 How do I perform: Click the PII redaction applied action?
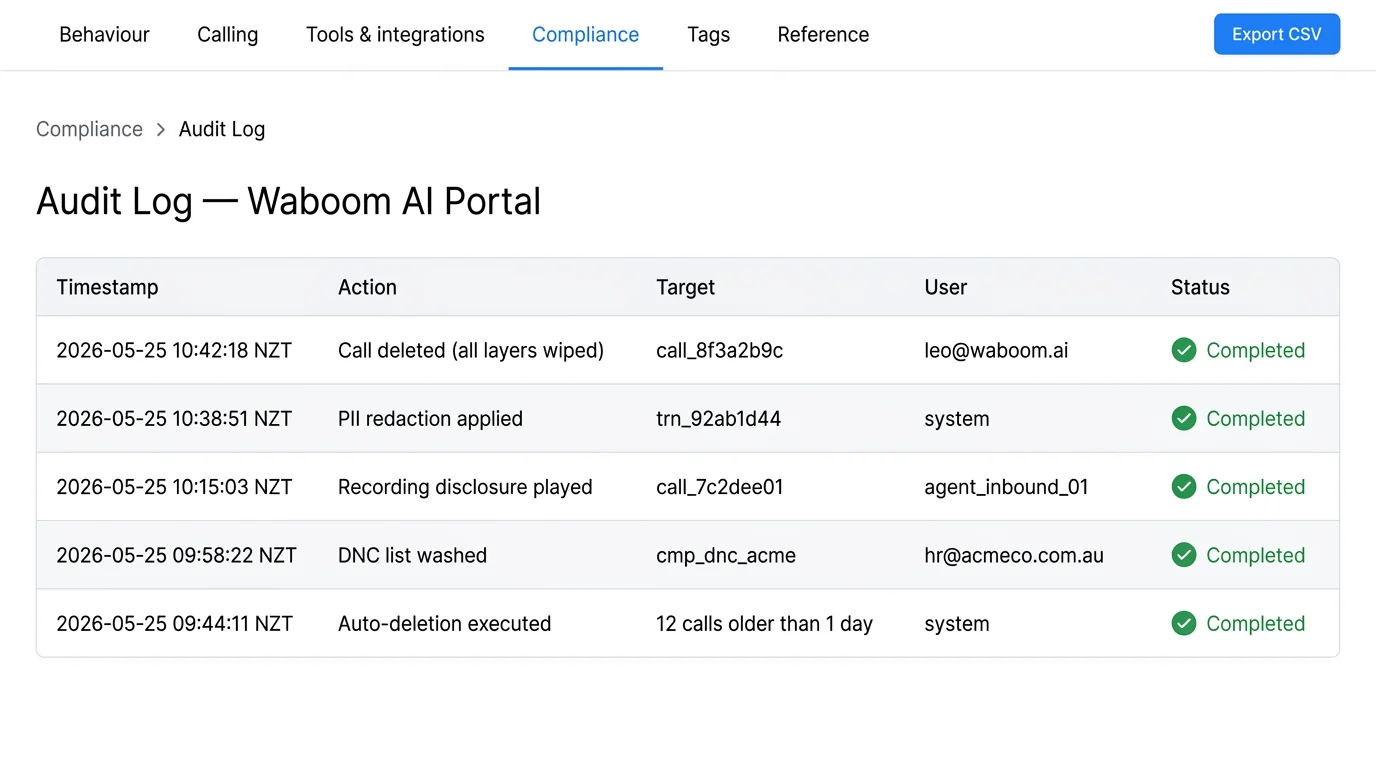[x=430, y=419]
